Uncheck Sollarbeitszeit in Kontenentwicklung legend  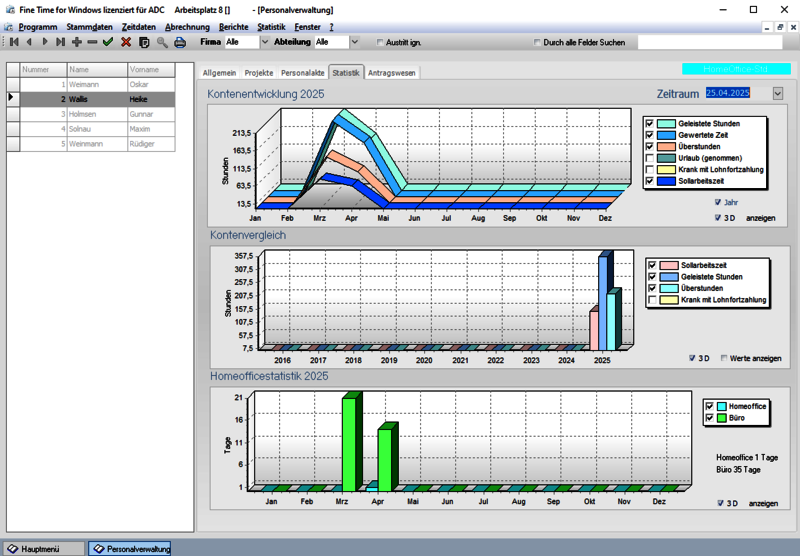click(649, 181)
